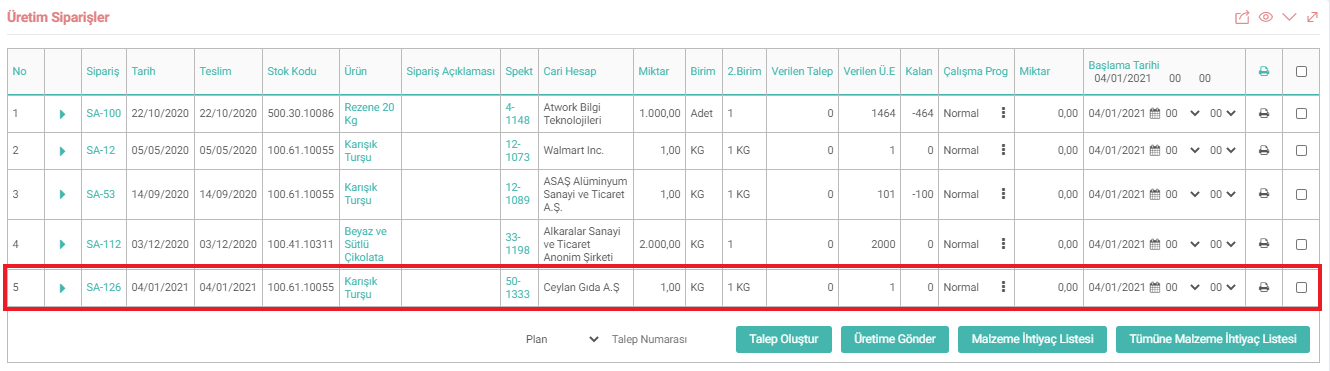Click the export icon in panel header
Screen dimensions: 1330x371
point(1243,17)
